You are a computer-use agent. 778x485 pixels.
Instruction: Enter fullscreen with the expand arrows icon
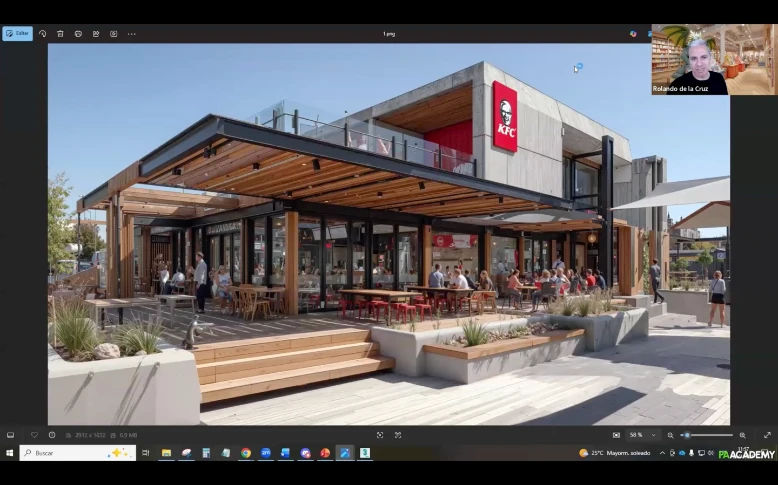pos(767,435)
